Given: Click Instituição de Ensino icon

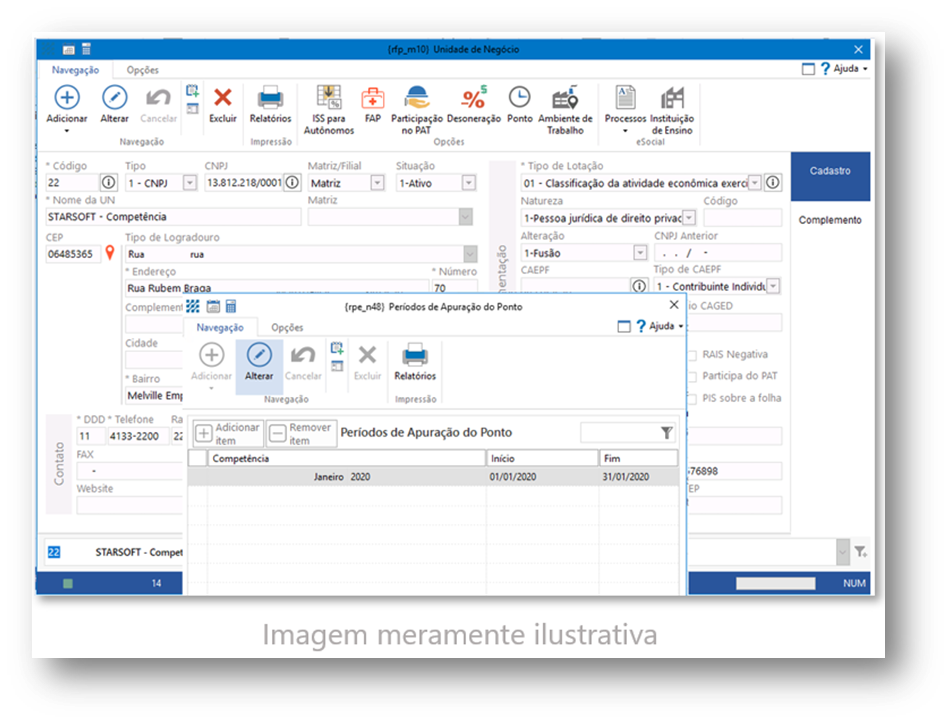Looking at the screenshot, I should click(x=672, y=98).
